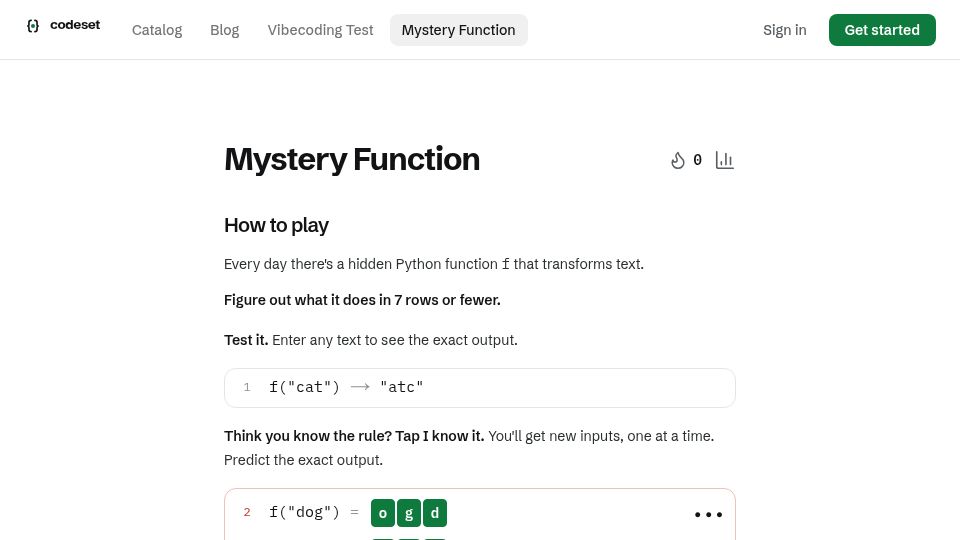Open the Vibecoding Test page

click(320, 30)
